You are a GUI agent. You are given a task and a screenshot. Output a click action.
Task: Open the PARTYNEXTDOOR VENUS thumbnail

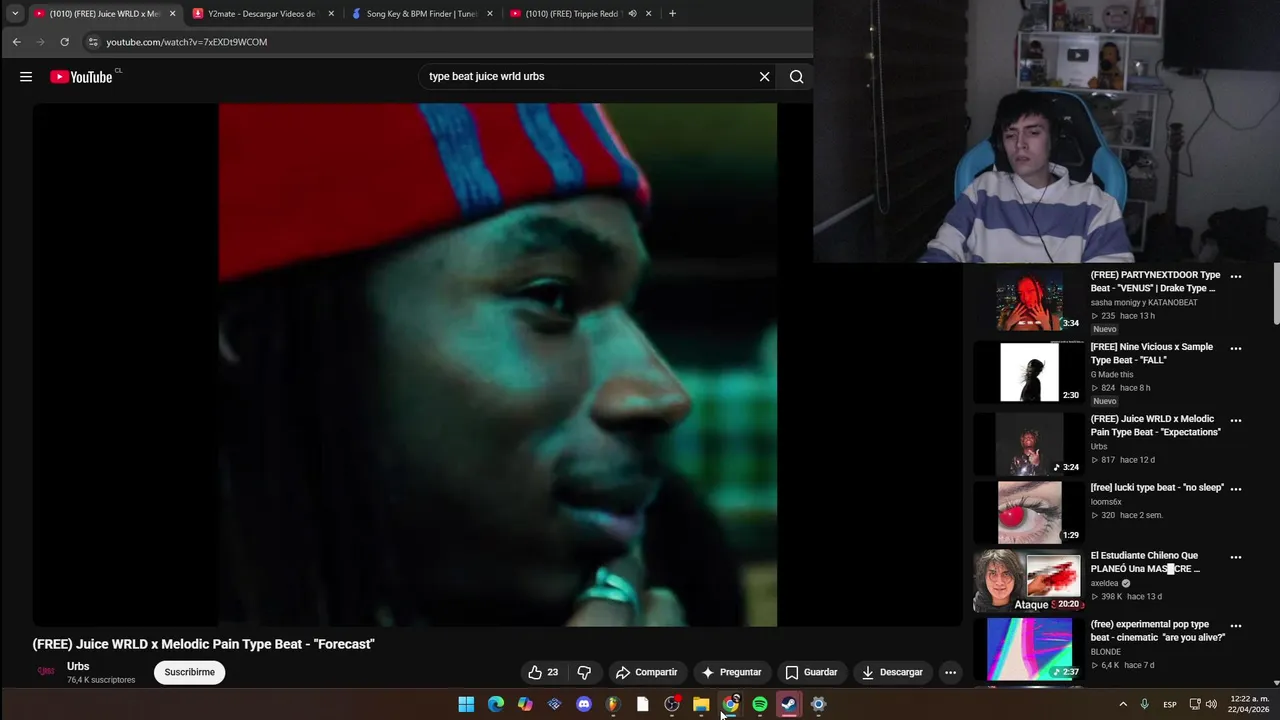[x=1029, y=299]
